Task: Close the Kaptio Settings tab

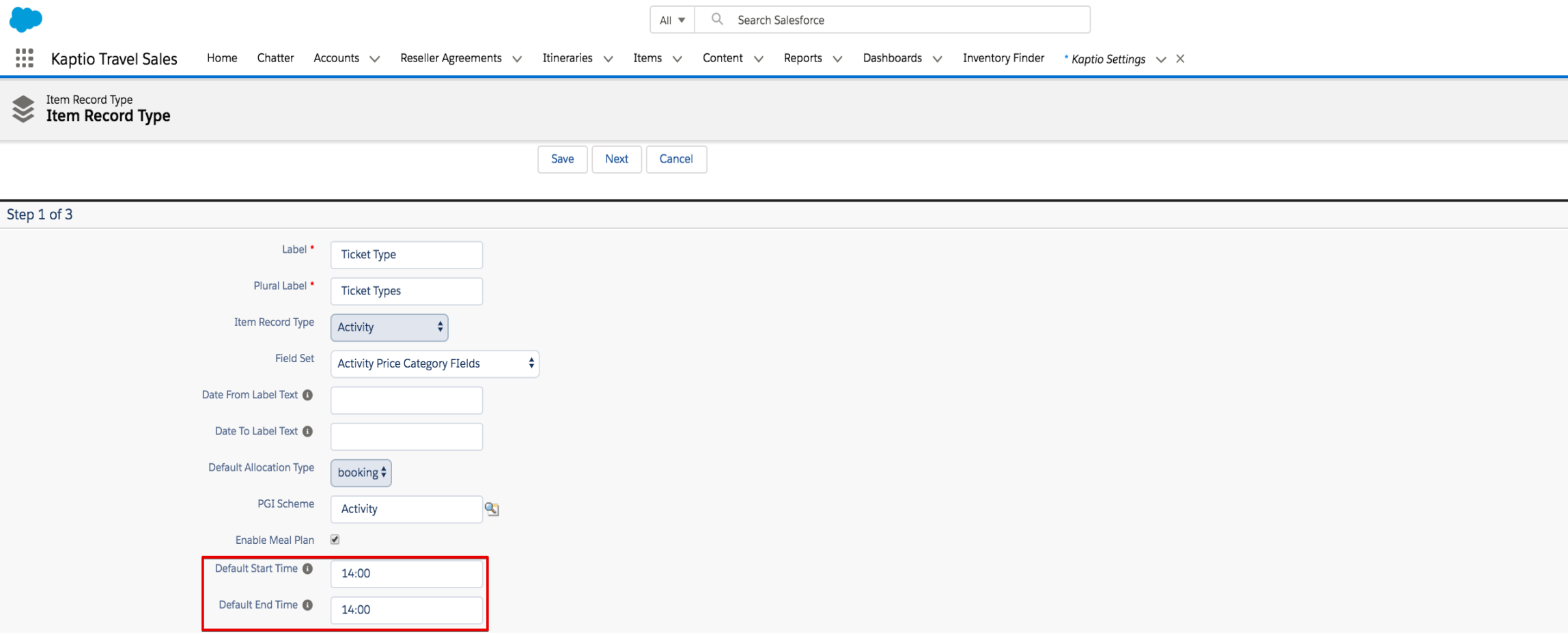Action: click(x=1180, y=59)
